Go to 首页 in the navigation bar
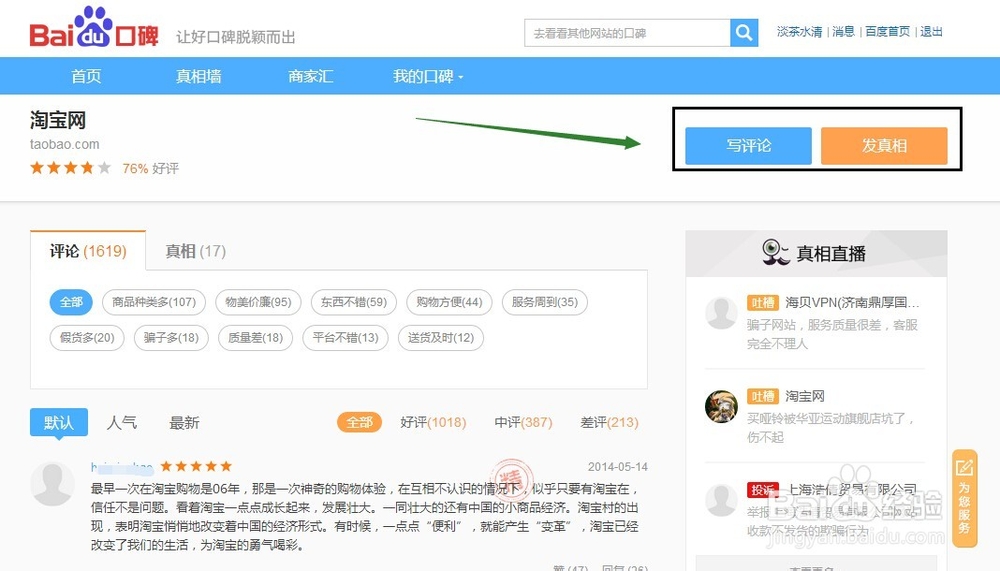Viewport: 1000px width, 571px height. [x=86, y=77]
